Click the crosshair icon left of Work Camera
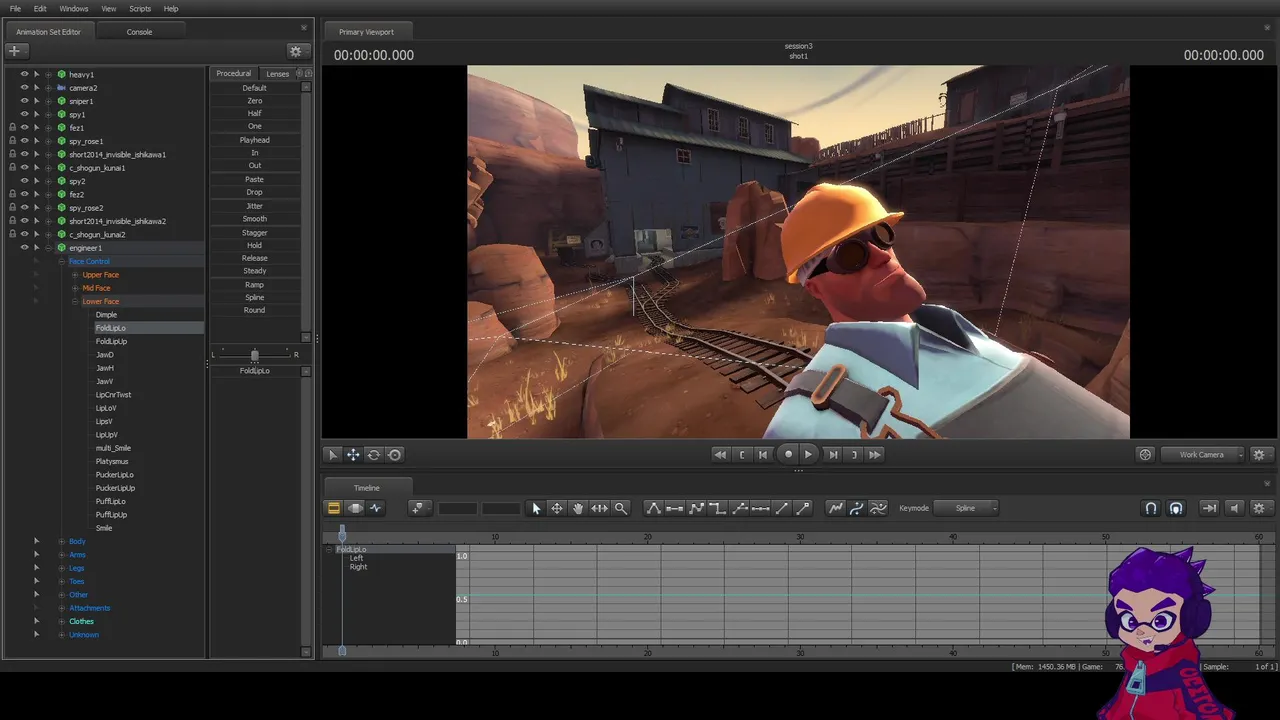Viewport: 1280px width, 720px height. coord(1146,454)
